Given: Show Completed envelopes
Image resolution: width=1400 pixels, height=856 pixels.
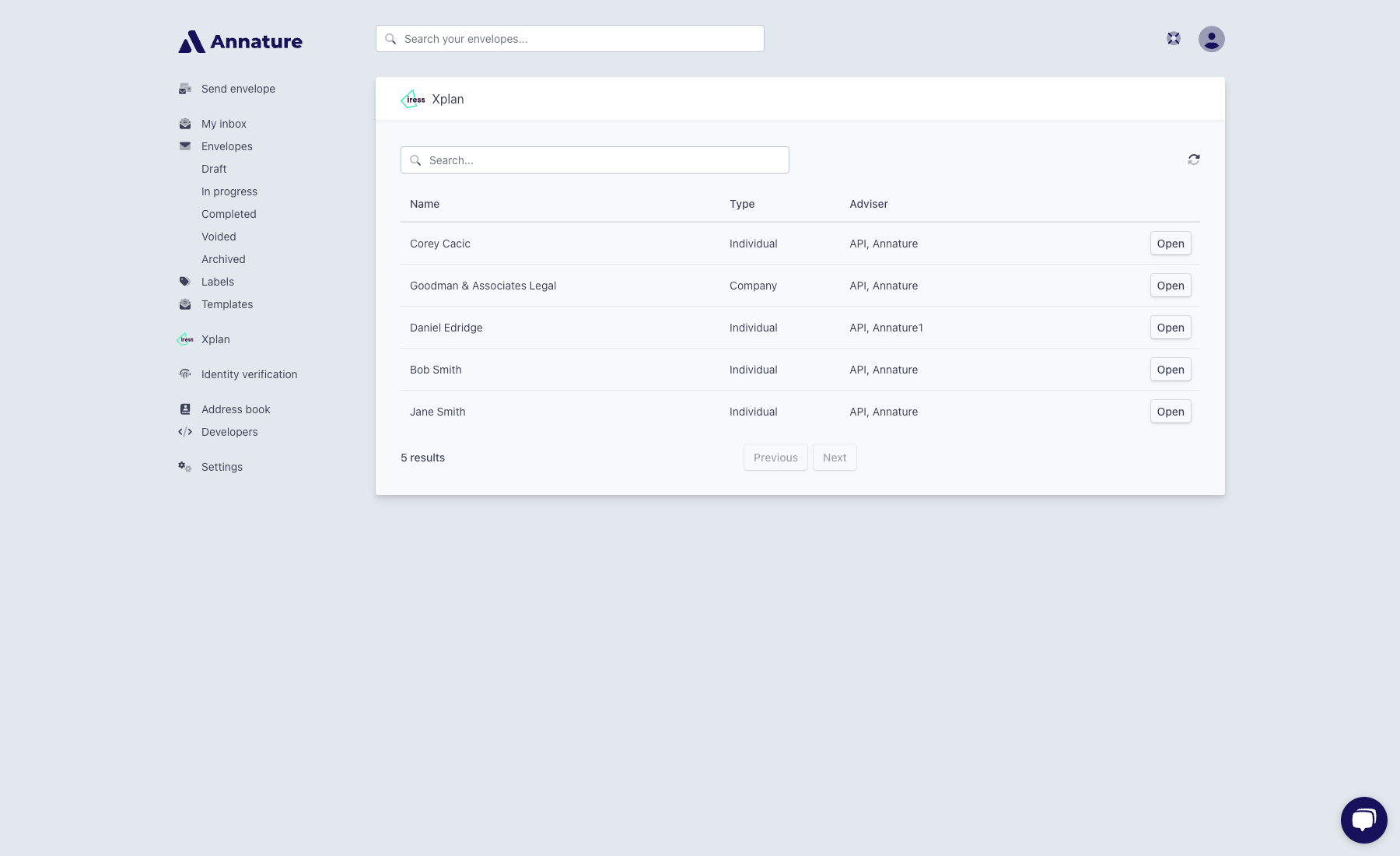Looking at the screenshot, I should pyautogui.click(x=229, y=214).
